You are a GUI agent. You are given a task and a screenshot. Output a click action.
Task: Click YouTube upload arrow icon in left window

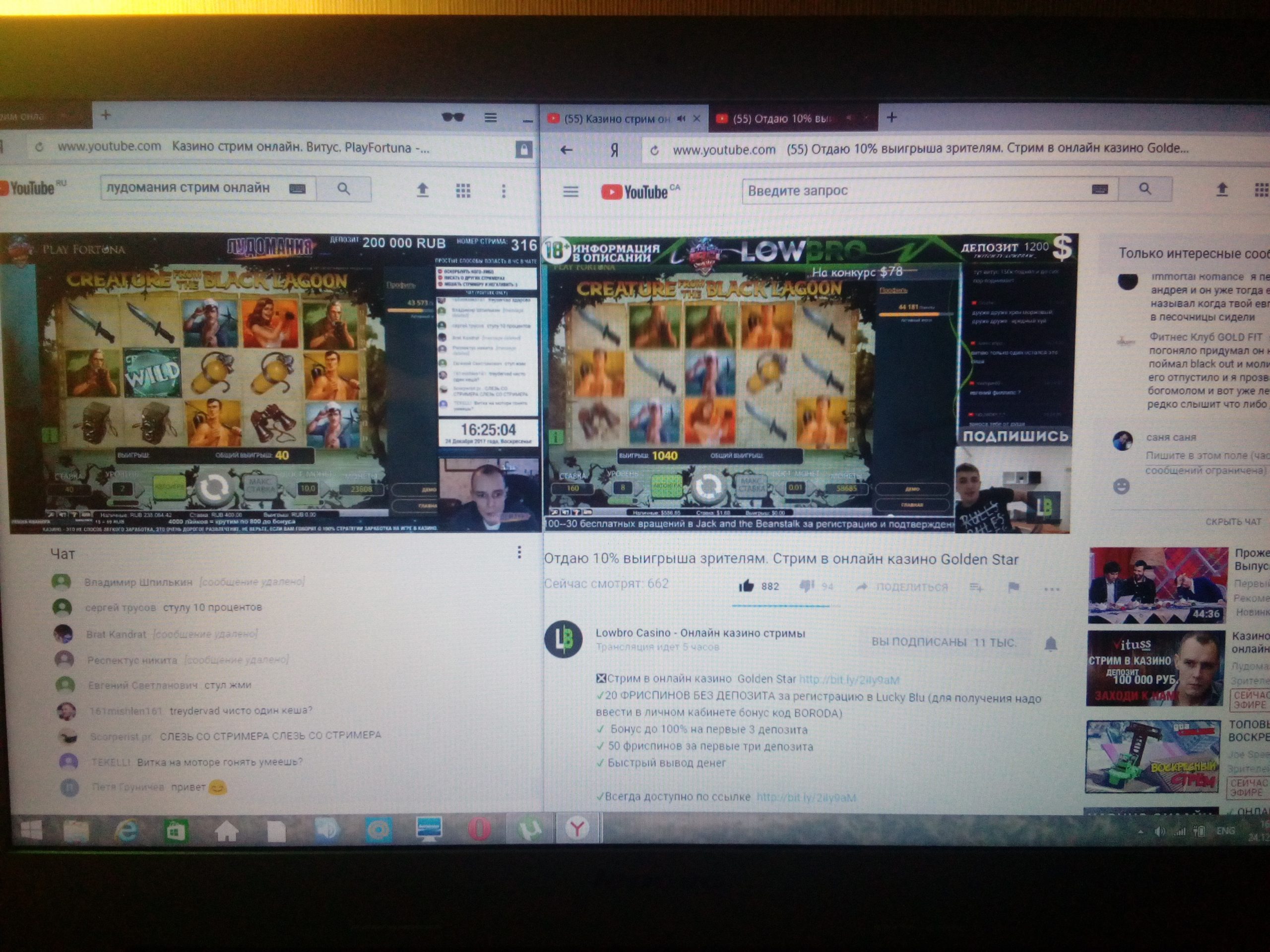coord(423,190)
